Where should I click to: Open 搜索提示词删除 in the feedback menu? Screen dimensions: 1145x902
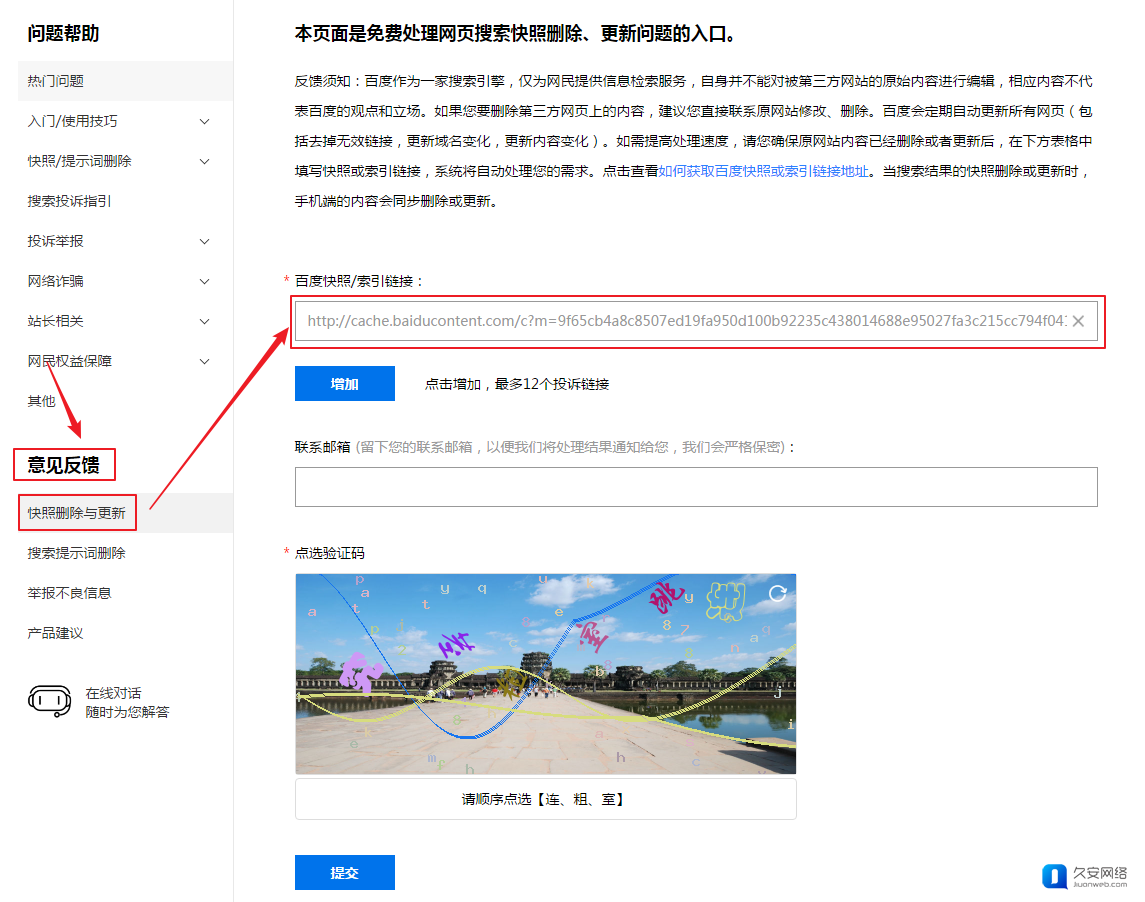pos(77,553)
